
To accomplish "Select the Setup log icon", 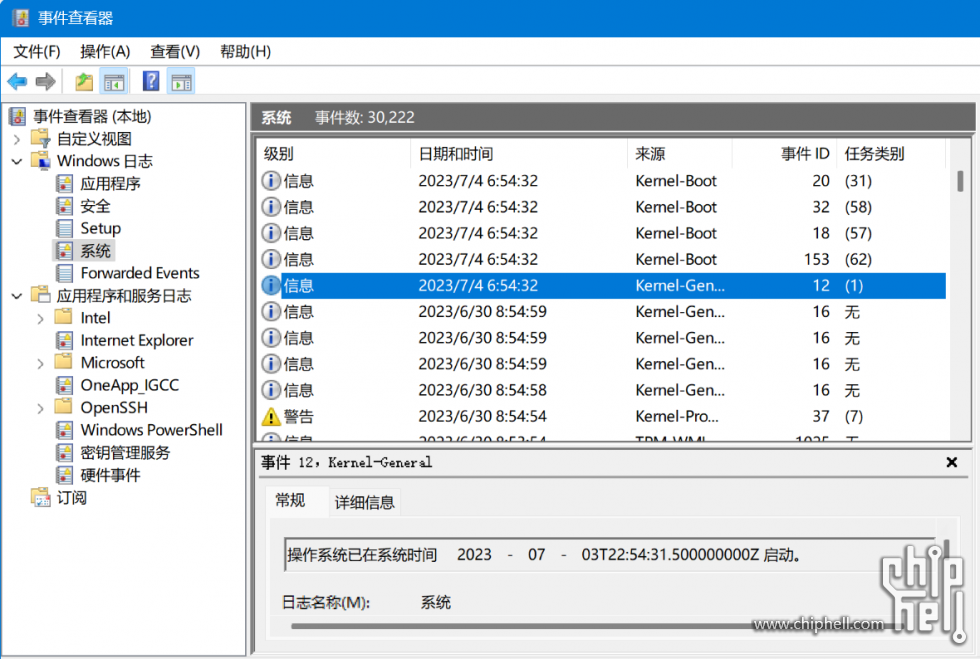I will [x=64, y=228].
